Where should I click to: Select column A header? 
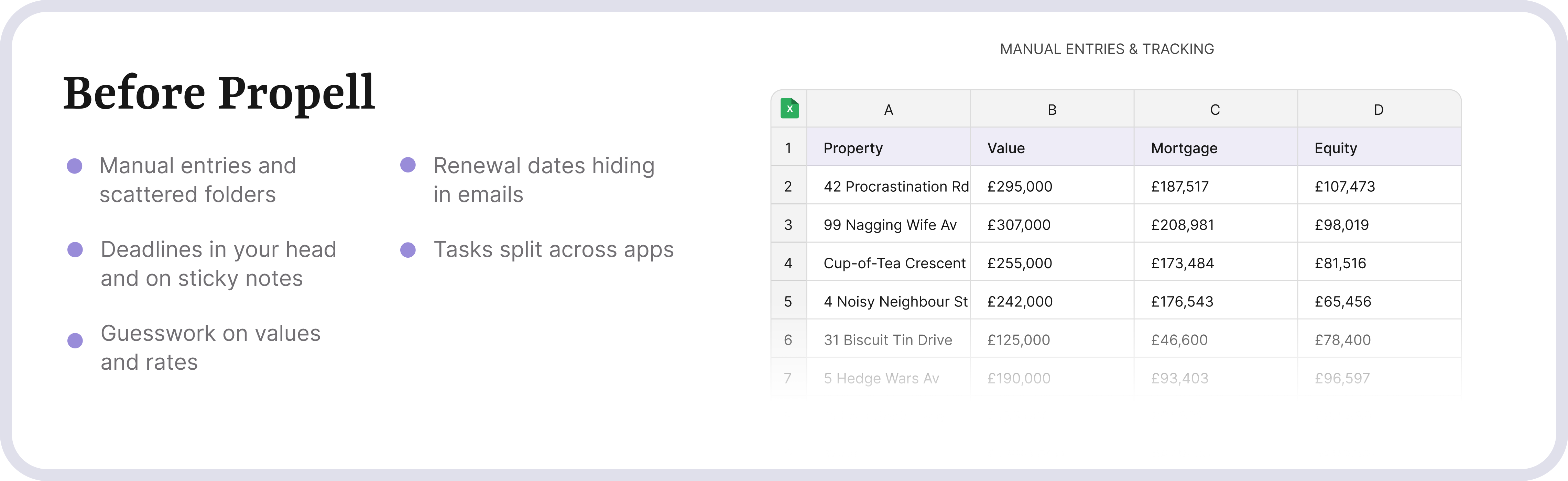(888, 110)
